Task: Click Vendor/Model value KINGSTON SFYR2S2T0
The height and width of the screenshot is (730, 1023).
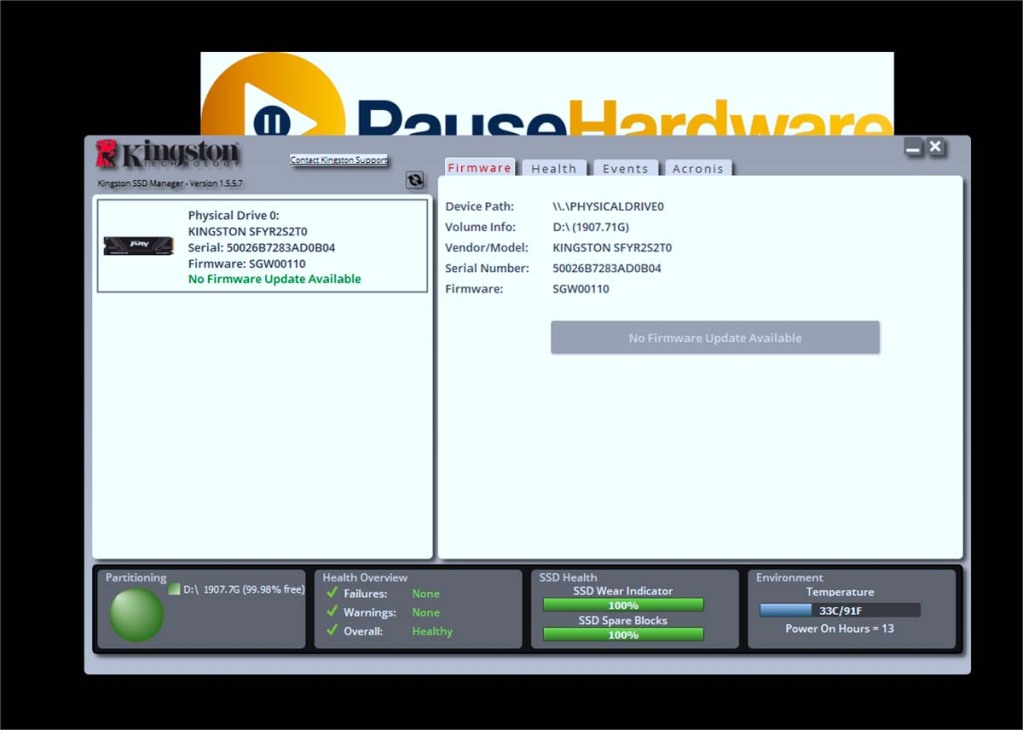Action: (x=612, y=247)
